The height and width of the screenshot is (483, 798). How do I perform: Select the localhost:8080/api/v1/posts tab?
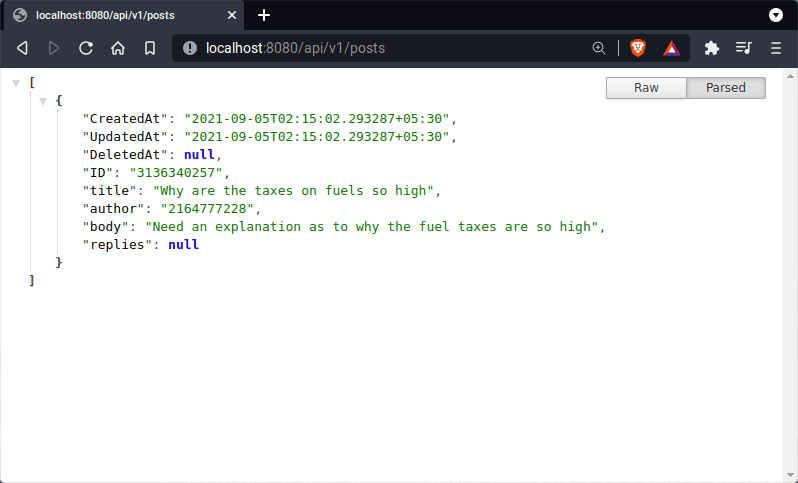pyautogui.click(x=110, y=15)
